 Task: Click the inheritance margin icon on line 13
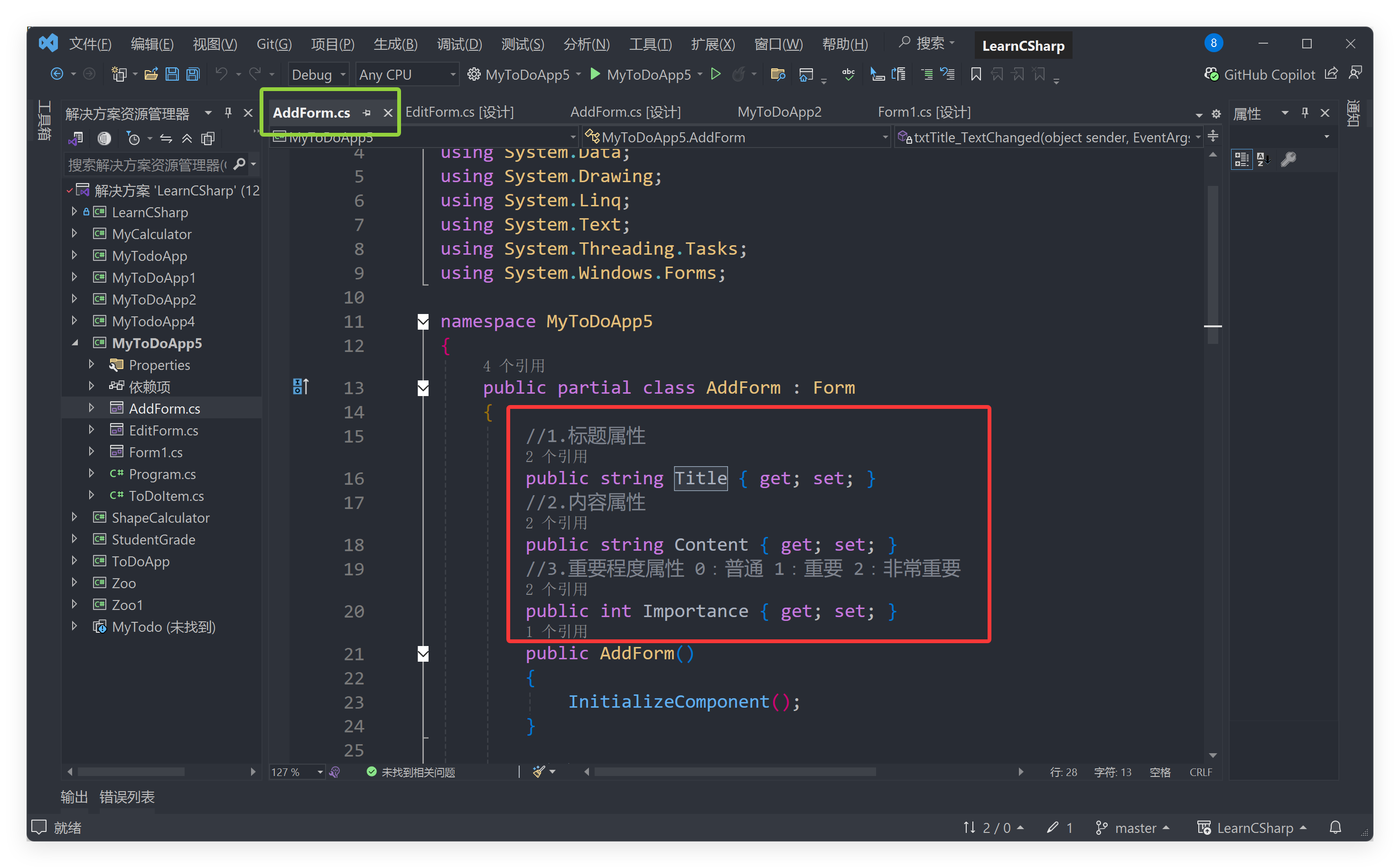tap(300, 387)
